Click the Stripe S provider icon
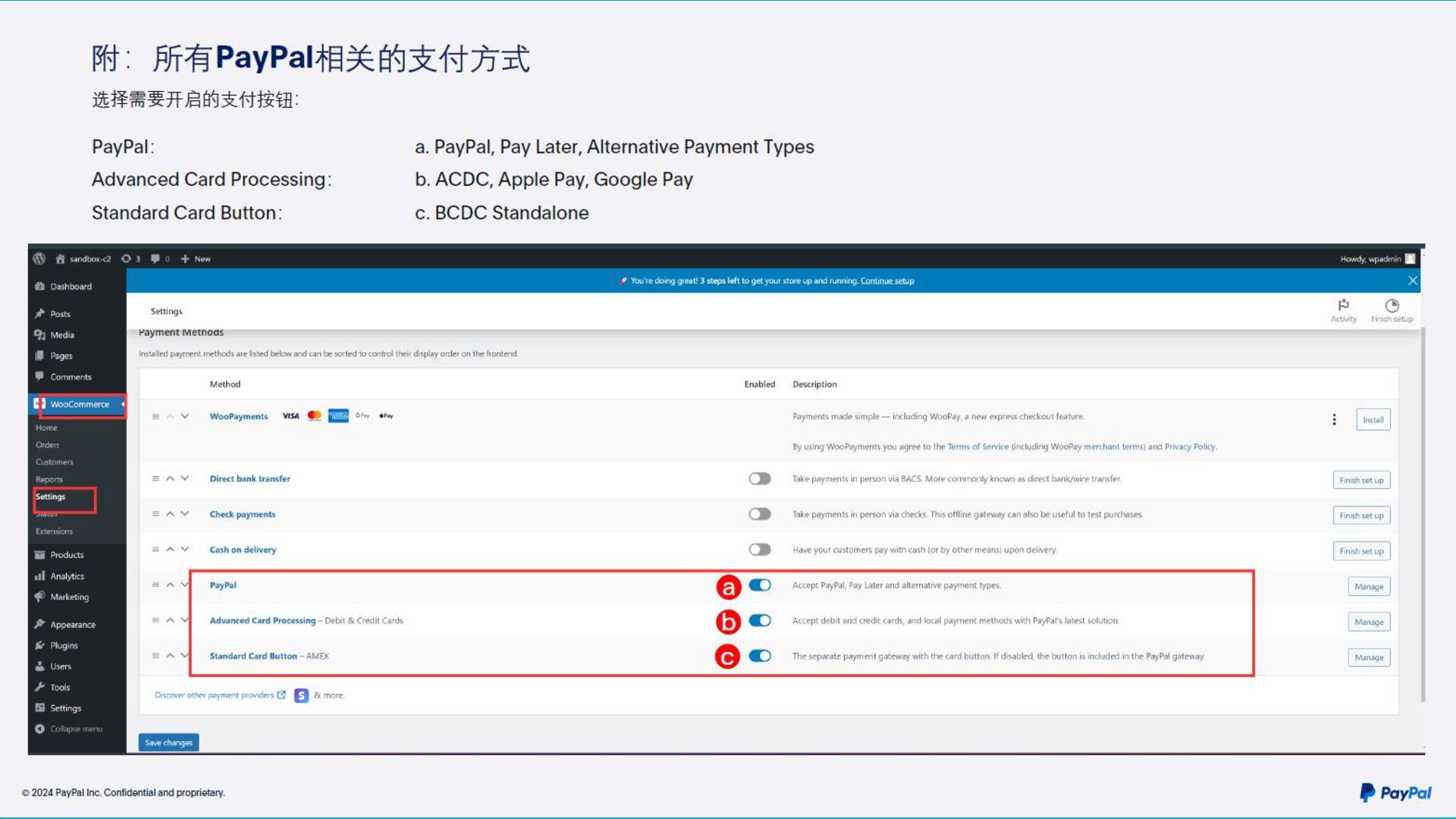 [x=301, y=695]
